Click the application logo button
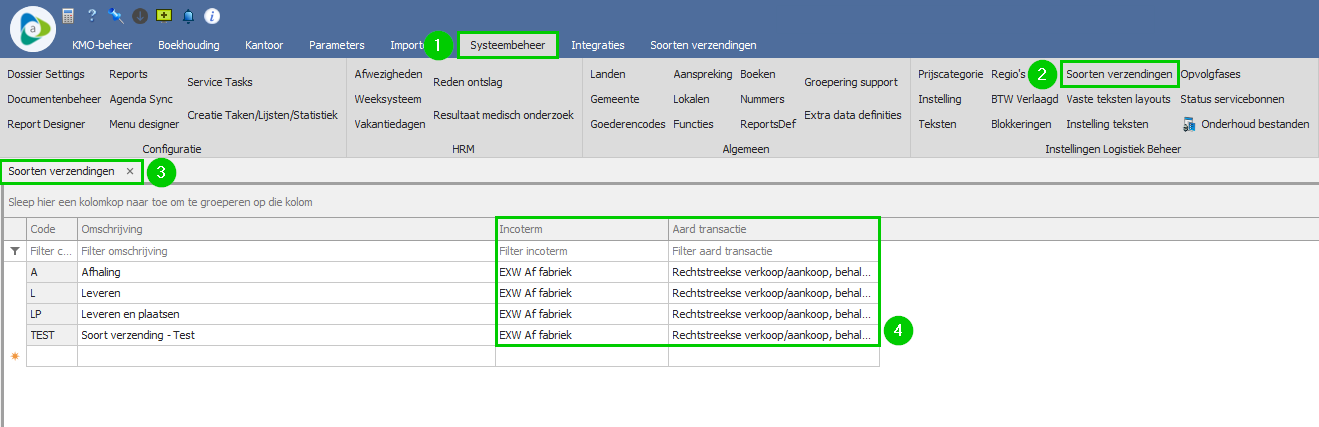Viewport: 1319px width, 427px height. 32,27
